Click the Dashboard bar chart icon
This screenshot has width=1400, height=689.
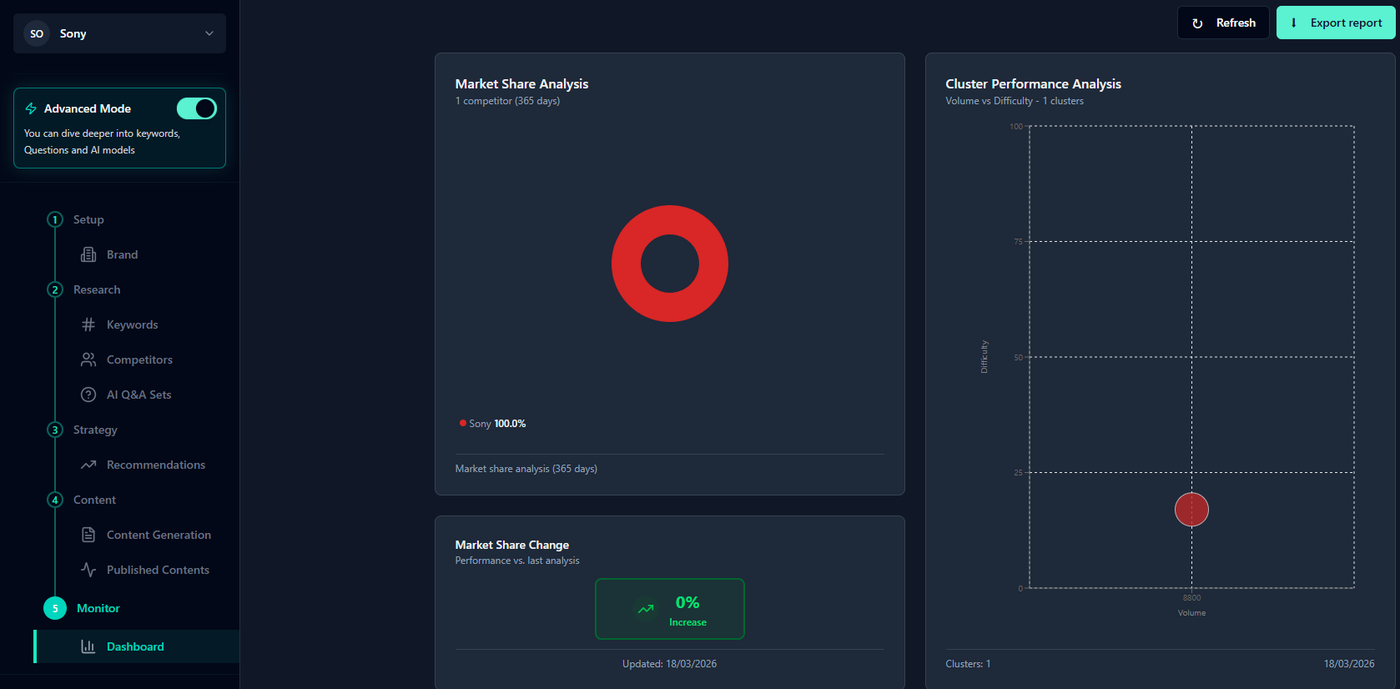click(x=88, y=646)
